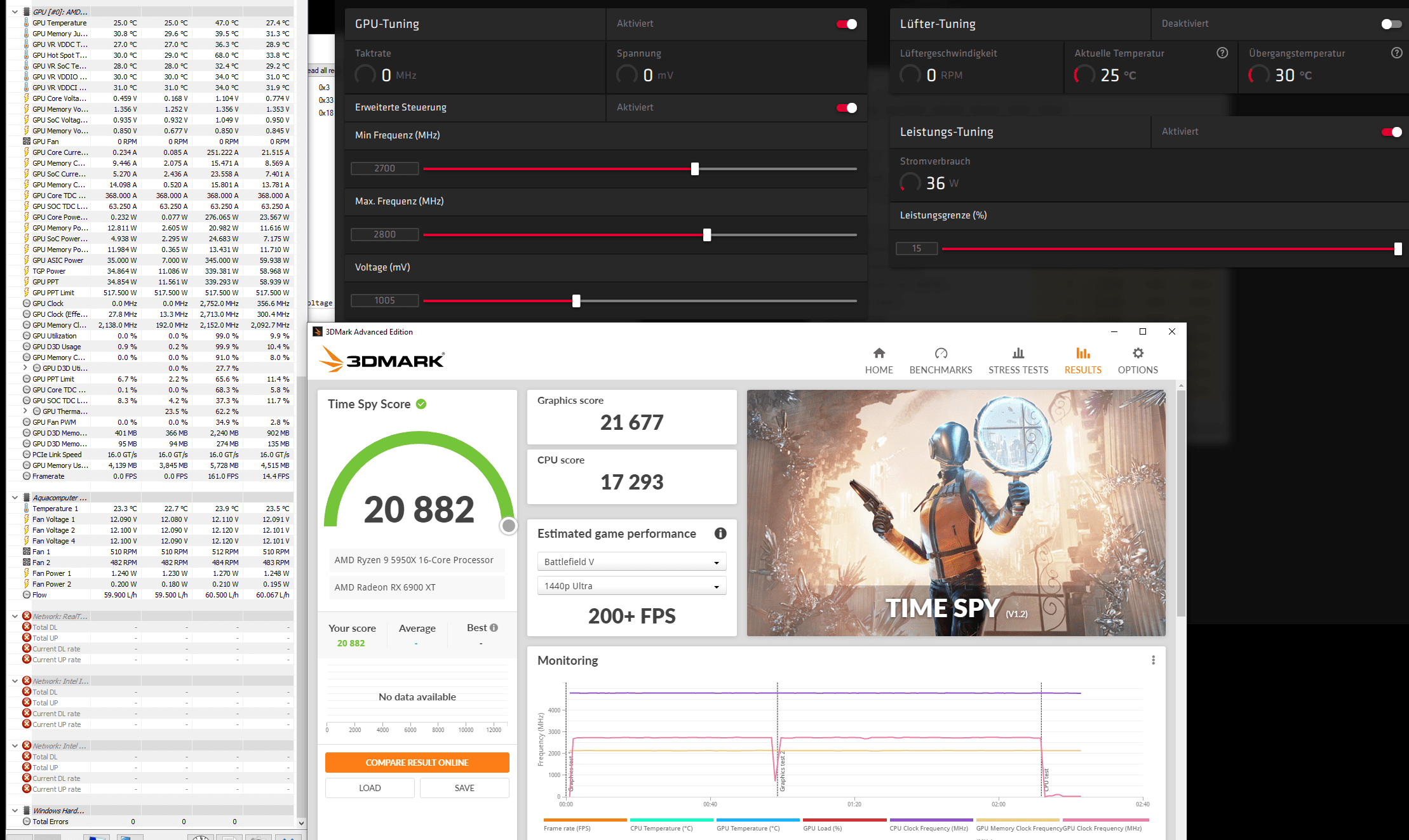Select the RESULTS tab
The height and width of the screenshot is (840, 1409).
point(1082,361)
